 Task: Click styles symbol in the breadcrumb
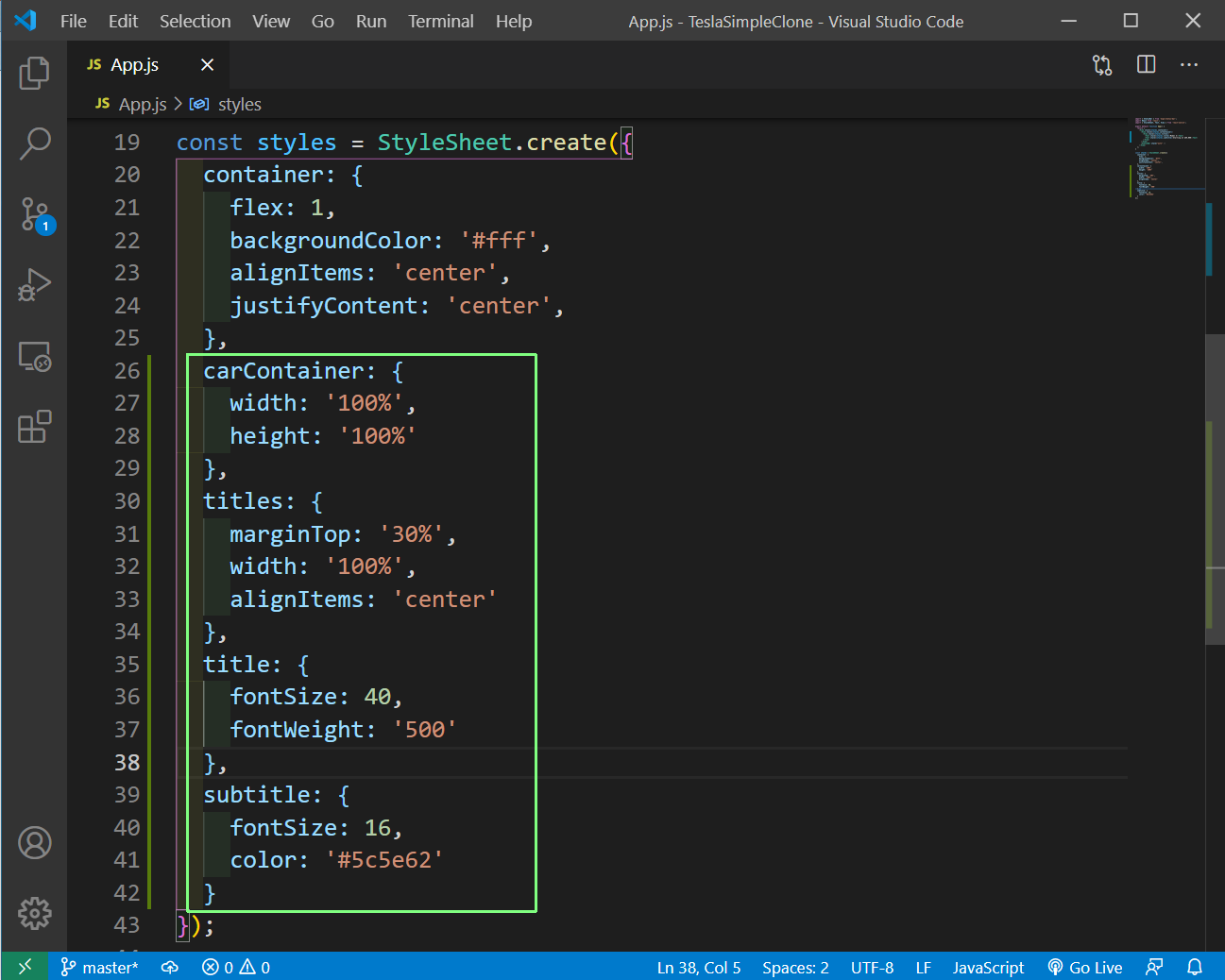(239, 104)
